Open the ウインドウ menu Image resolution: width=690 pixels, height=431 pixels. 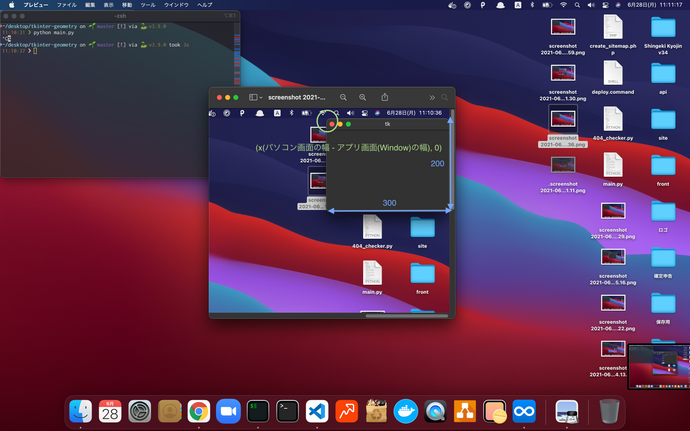pyautogui.click(x=176, y=5)
